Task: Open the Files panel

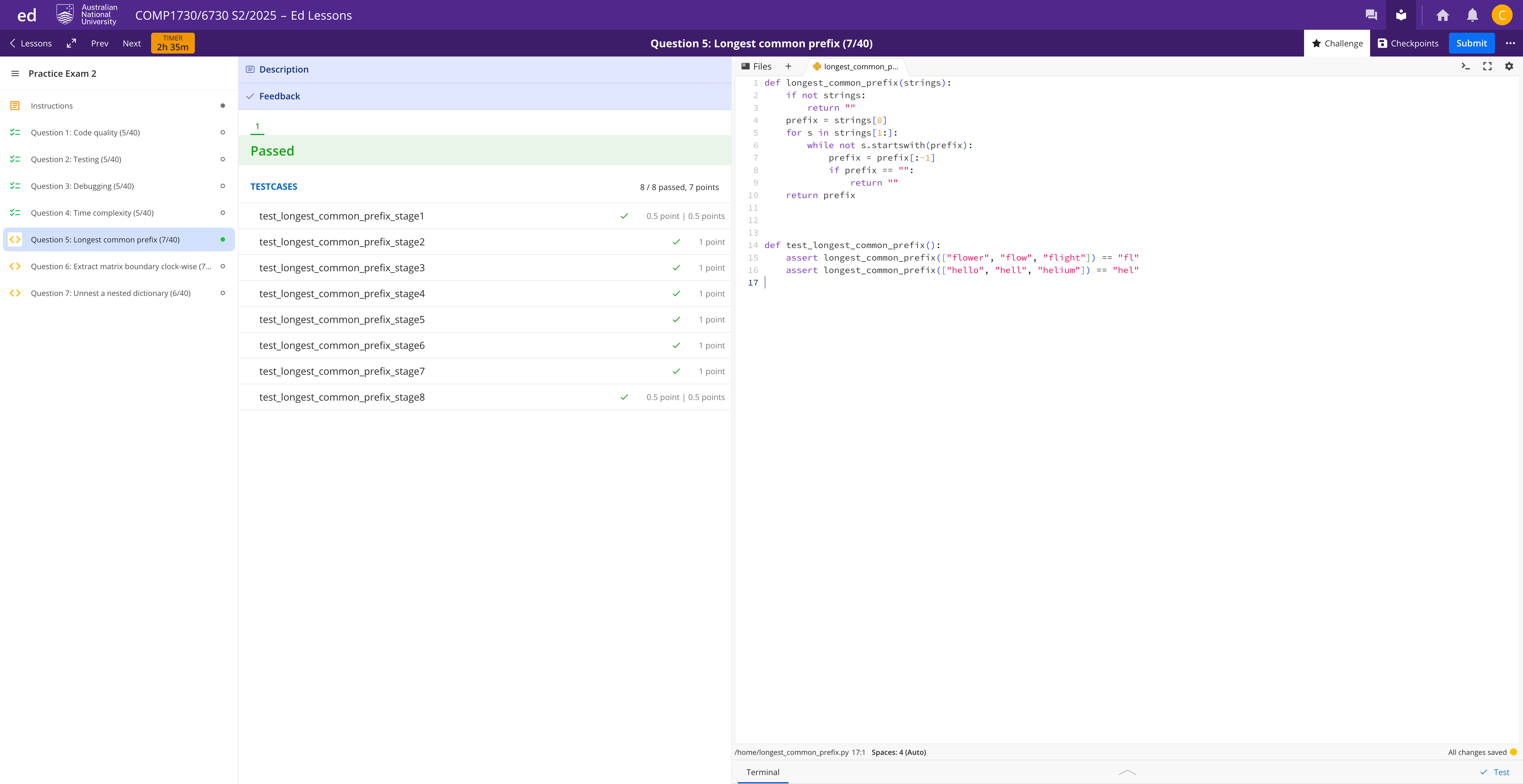Action: click(756, 66)
